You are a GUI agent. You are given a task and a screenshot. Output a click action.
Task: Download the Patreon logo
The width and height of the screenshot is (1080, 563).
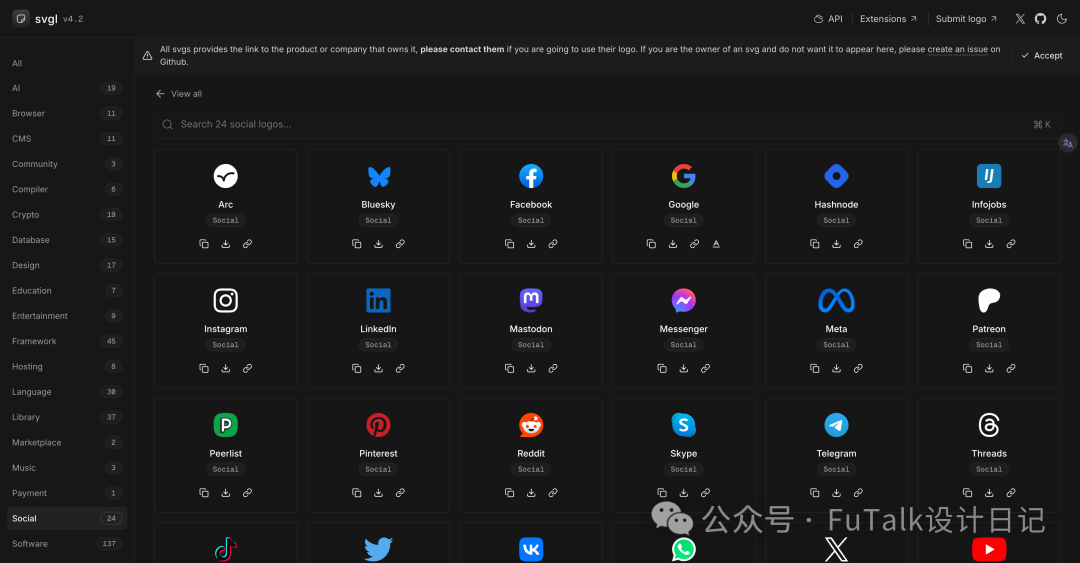[989, 369]
